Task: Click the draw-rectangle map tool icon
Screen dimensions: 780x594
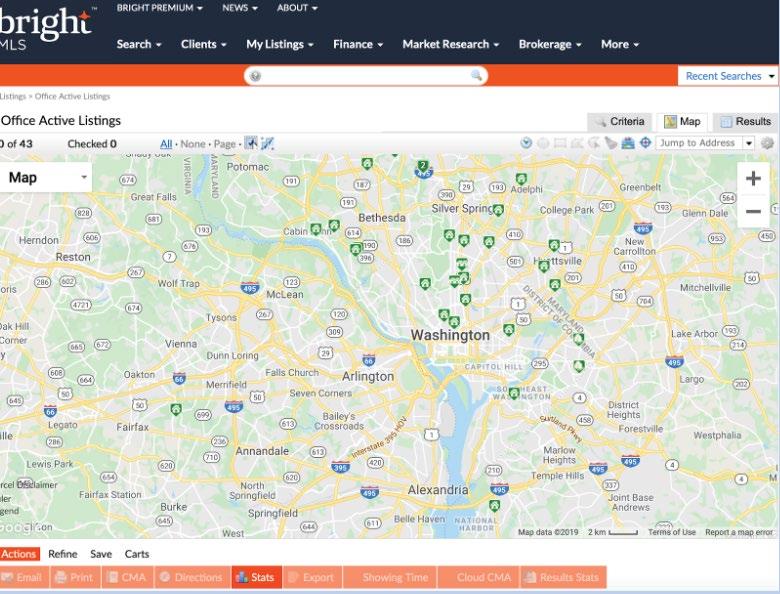Action: 560,143
